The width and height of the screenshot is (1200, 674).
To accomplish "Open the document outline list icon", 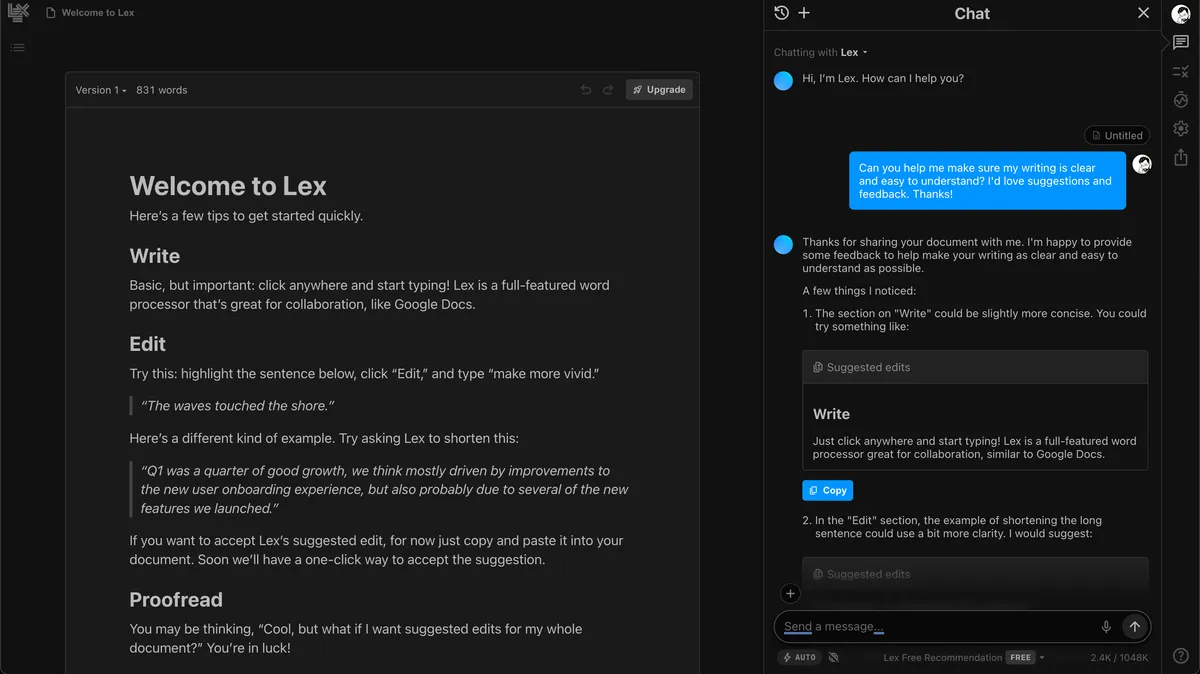I will 17,47.
